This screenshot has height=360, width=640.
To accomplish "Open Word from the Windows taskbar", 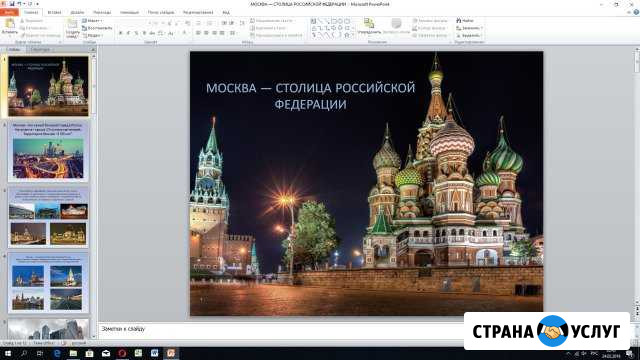I will (x=154, y=353).
